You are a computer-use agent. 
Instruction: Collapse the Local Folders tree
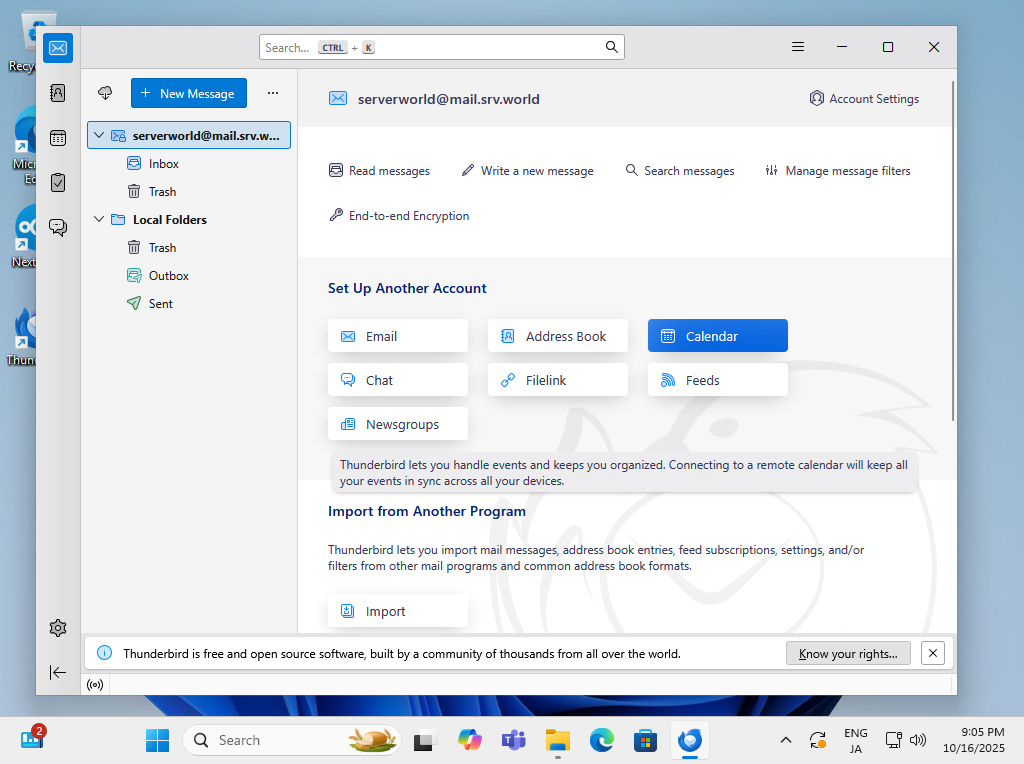[x=99, y=219]
